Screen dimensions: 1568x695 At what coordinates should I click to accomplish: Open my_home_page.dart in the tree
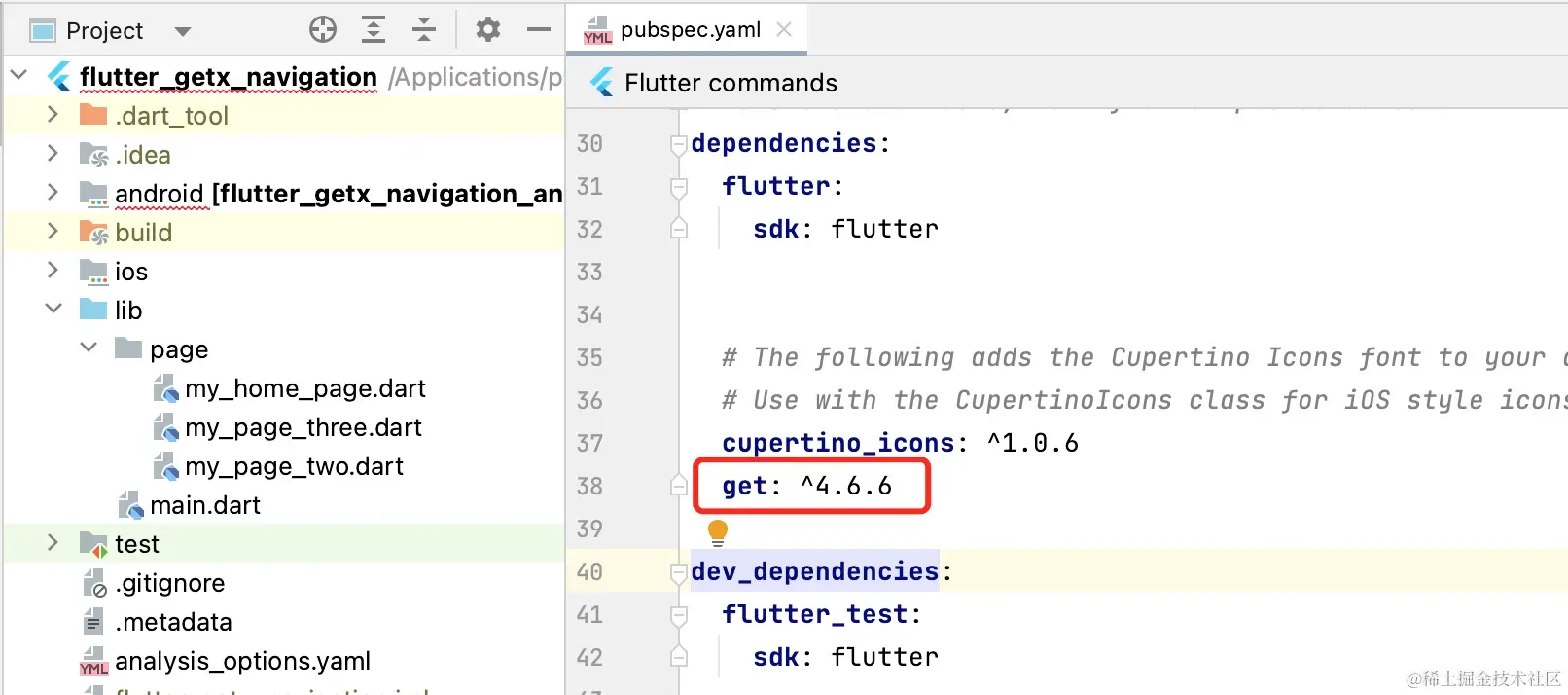point(305,388)
